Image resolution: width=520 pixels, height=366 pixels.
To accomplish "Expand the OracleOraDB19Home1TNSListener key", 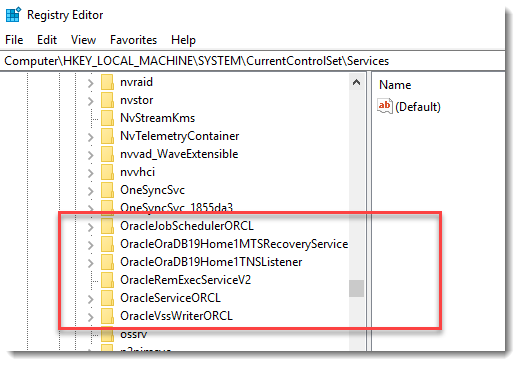I will pyautogui.click(x=91, y=263).
